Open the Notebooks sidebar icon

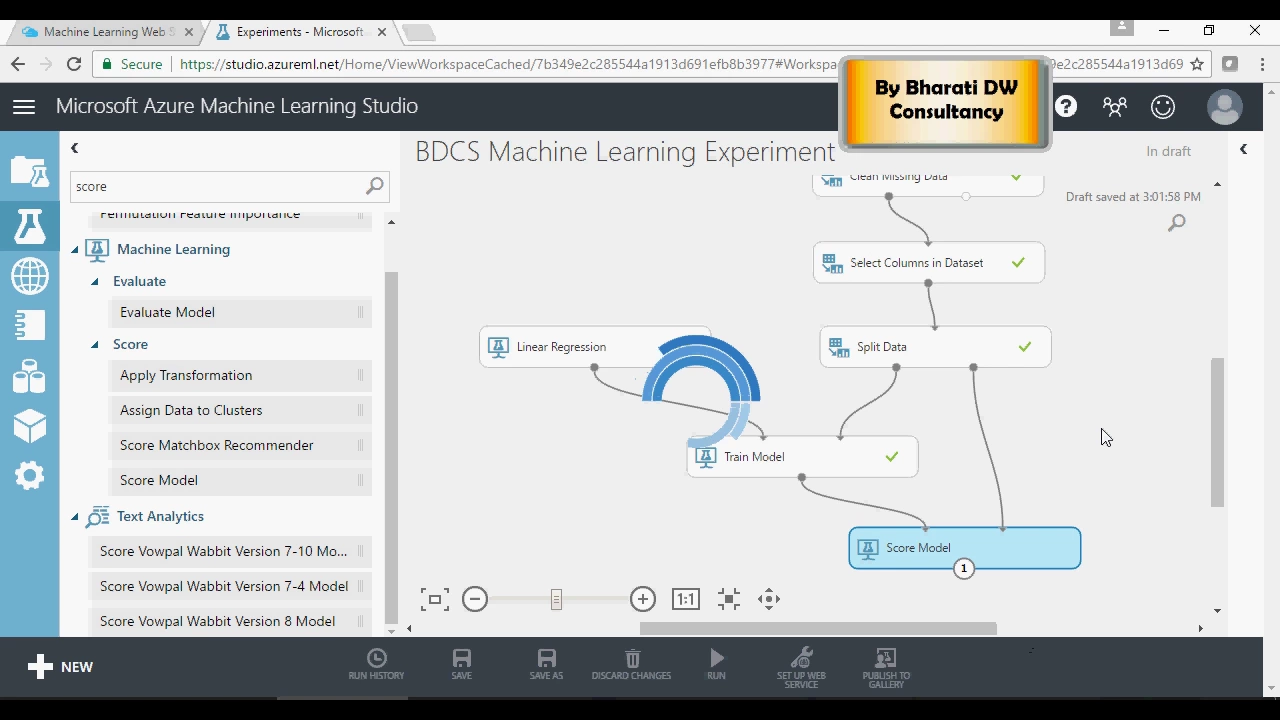pyautogui.click(x=30, y=325)
